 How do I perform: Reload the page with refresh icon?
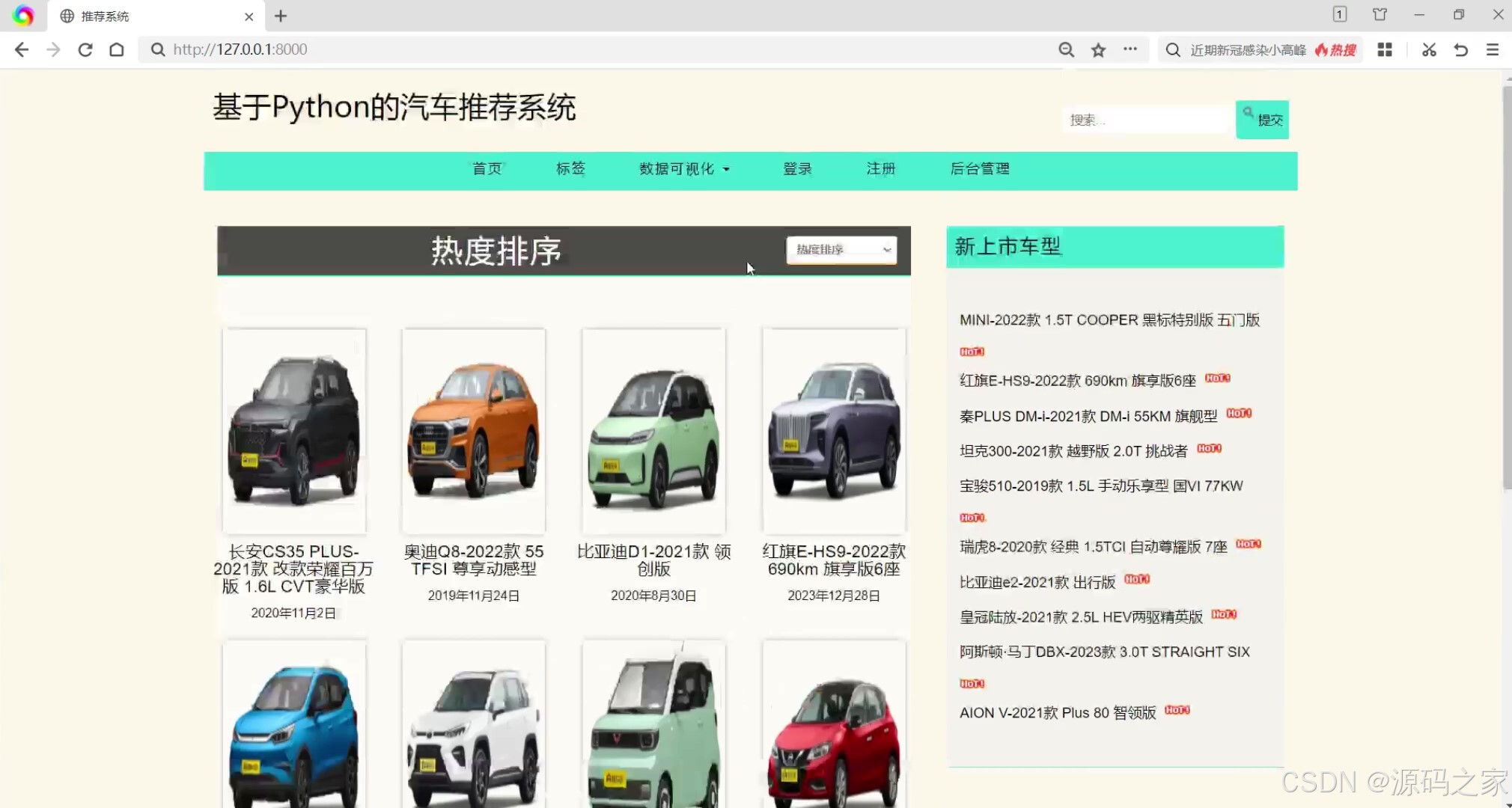(x=85, y=49)
